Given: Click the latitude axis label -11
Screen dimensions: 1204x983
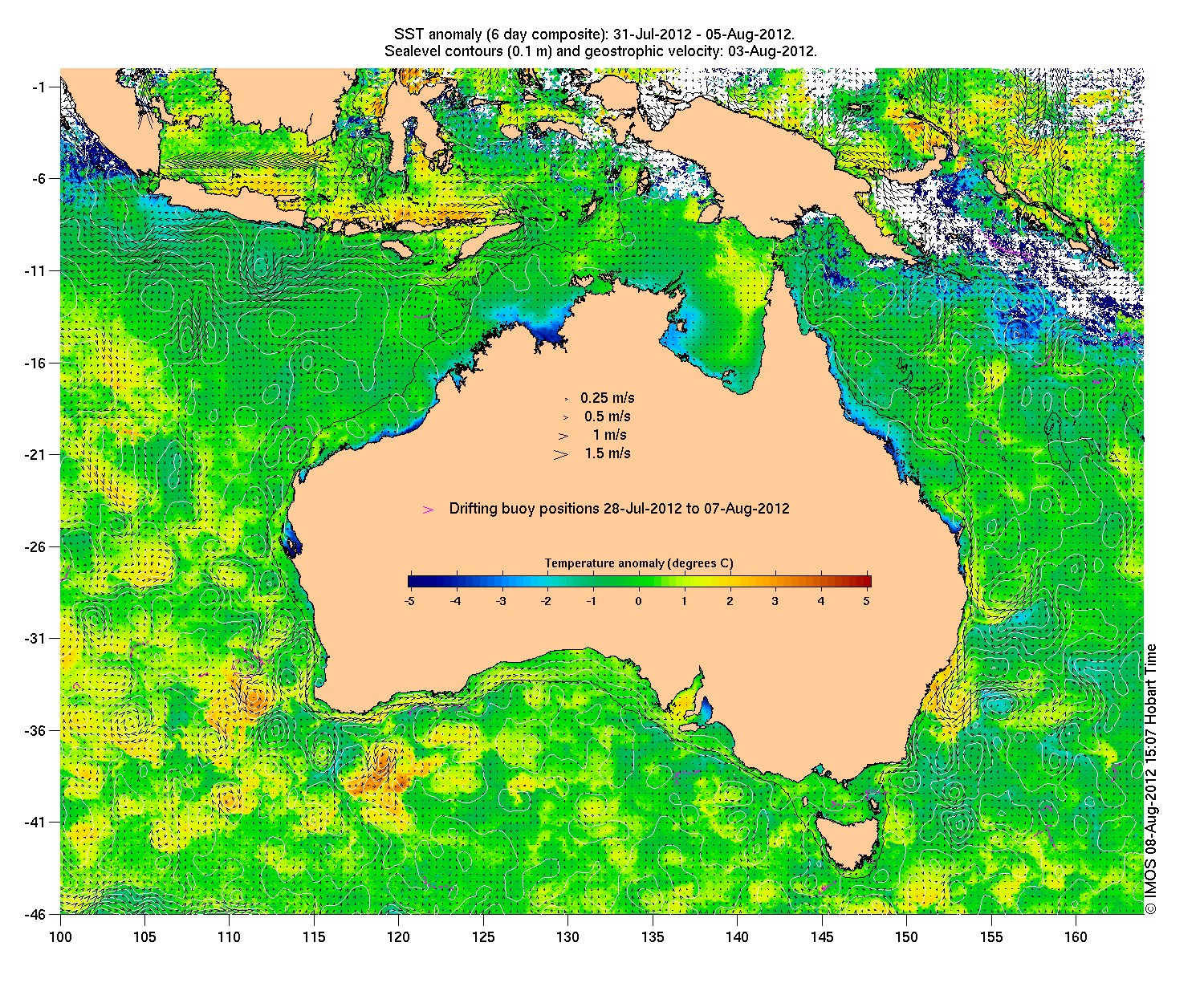Looking at the screenshot, I should click(x=37, y=270).
